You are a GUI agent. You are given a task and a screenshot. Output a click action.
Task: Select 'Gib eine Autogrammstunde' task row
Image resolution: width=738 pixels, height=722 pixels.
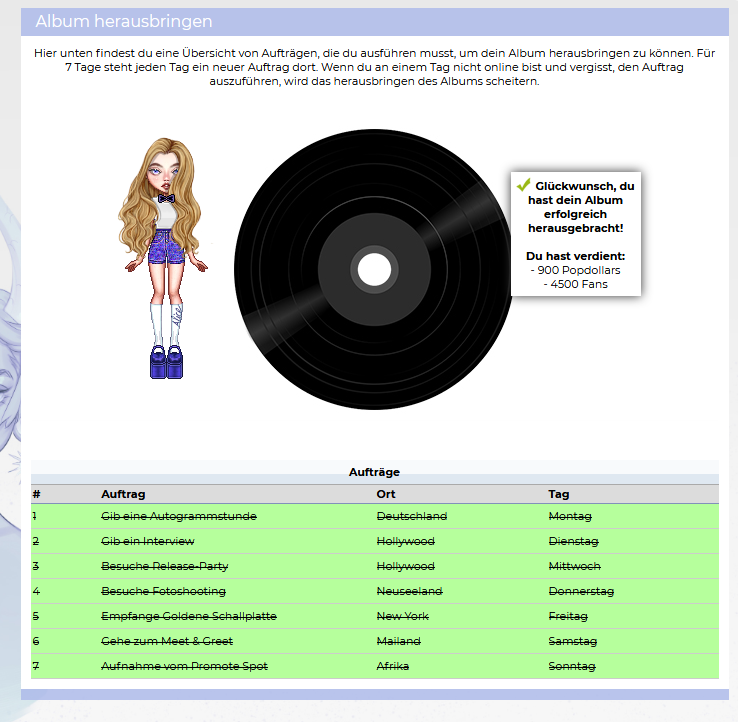pos(375,516)
